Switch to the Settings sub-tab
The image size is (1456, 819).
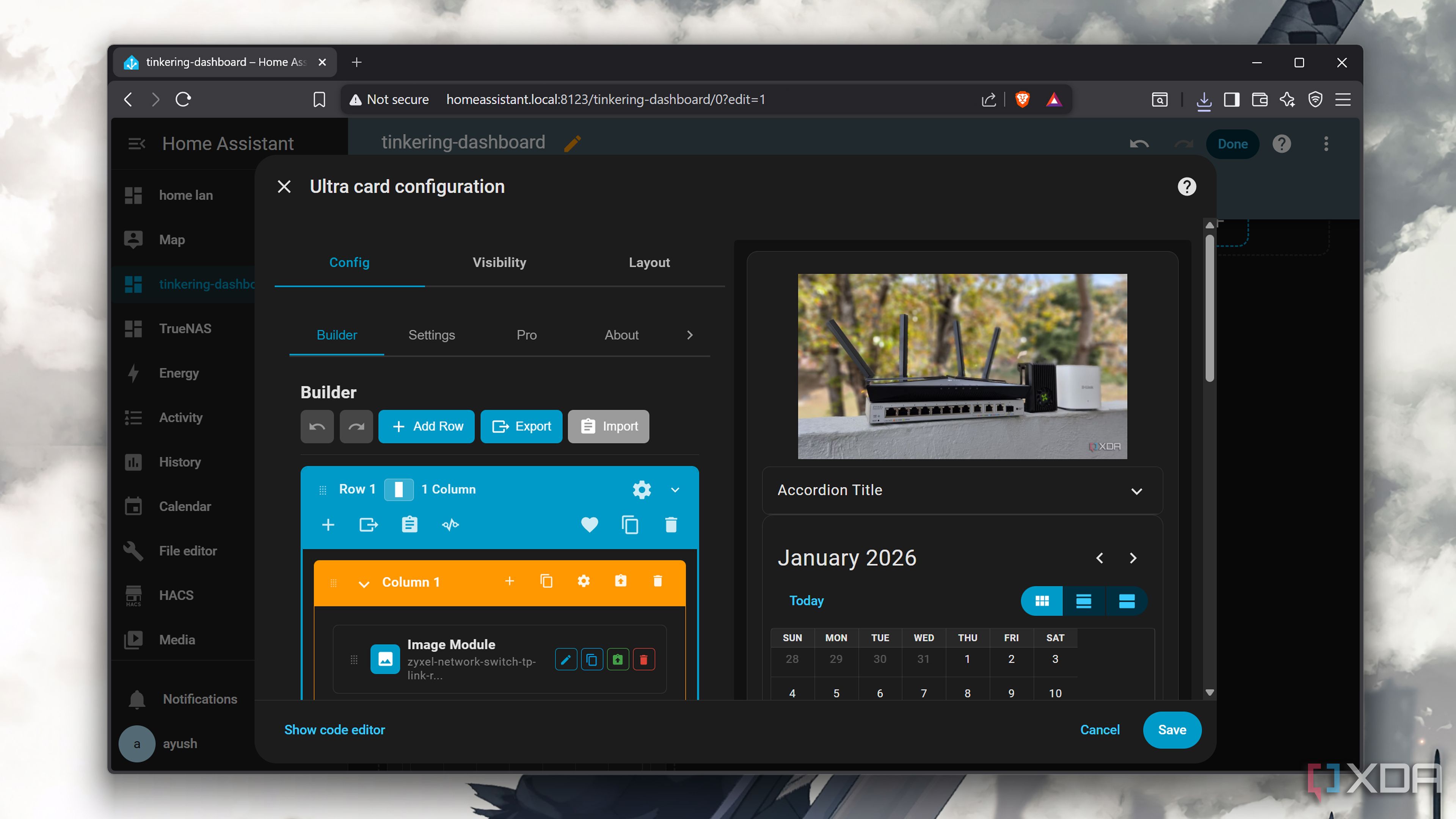coord(431,335)
